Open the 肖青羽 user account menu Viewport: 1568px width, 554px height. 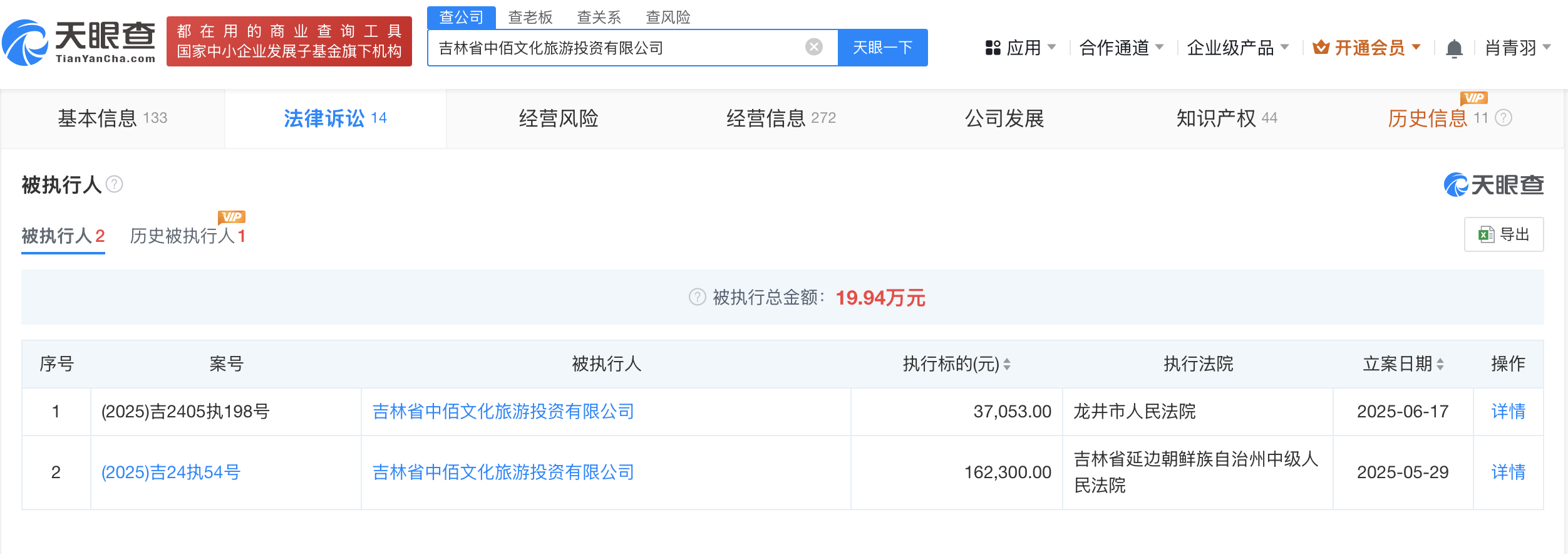click(1517, 48)
